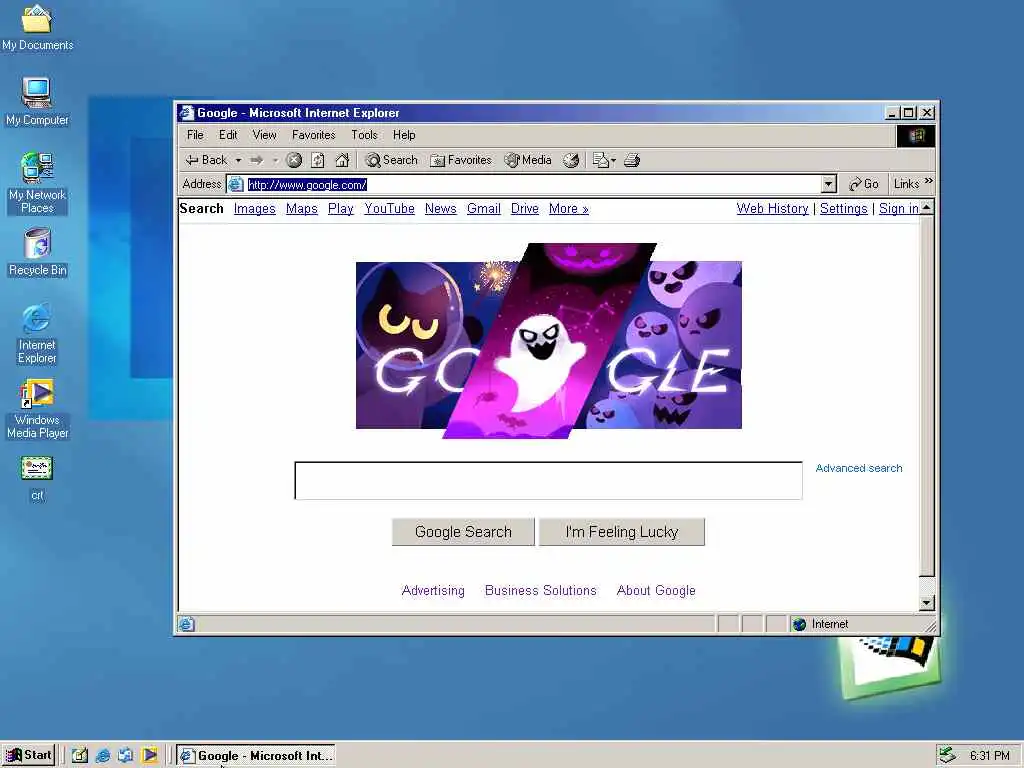Open the Media pane toolbar button
This screenshot has height=768, width=1024.
coord(528,160)
